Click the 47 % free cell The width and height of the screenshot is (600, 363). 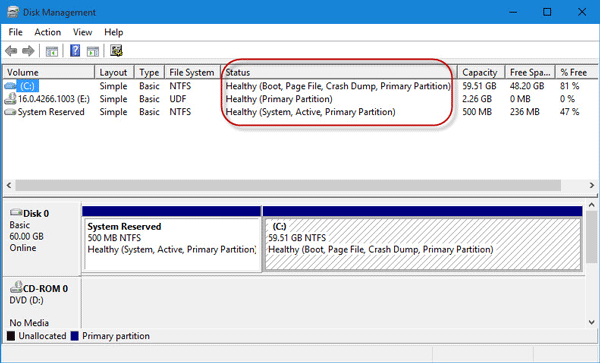[570, 112]
